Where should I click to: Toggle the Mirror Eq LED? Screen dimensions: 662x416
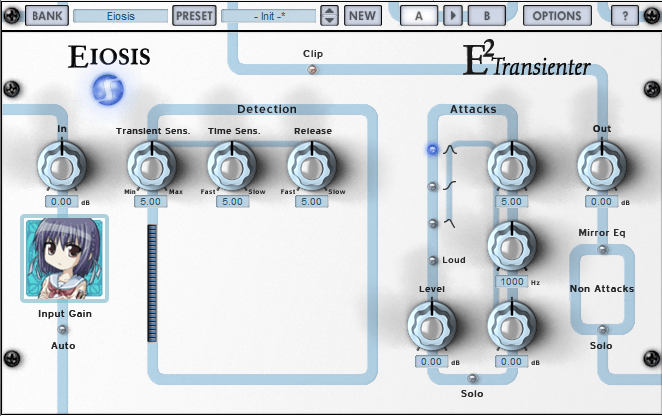click(602, 249)
